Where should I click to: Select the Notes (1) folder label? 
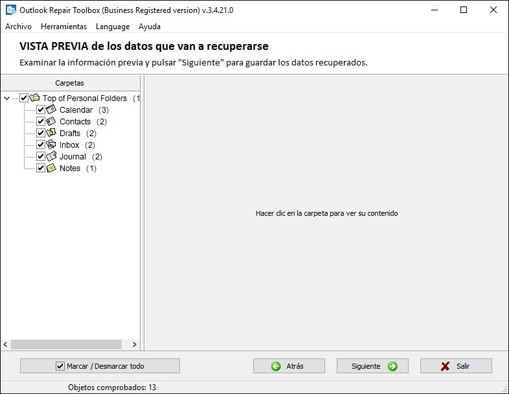tap(78, 168)
